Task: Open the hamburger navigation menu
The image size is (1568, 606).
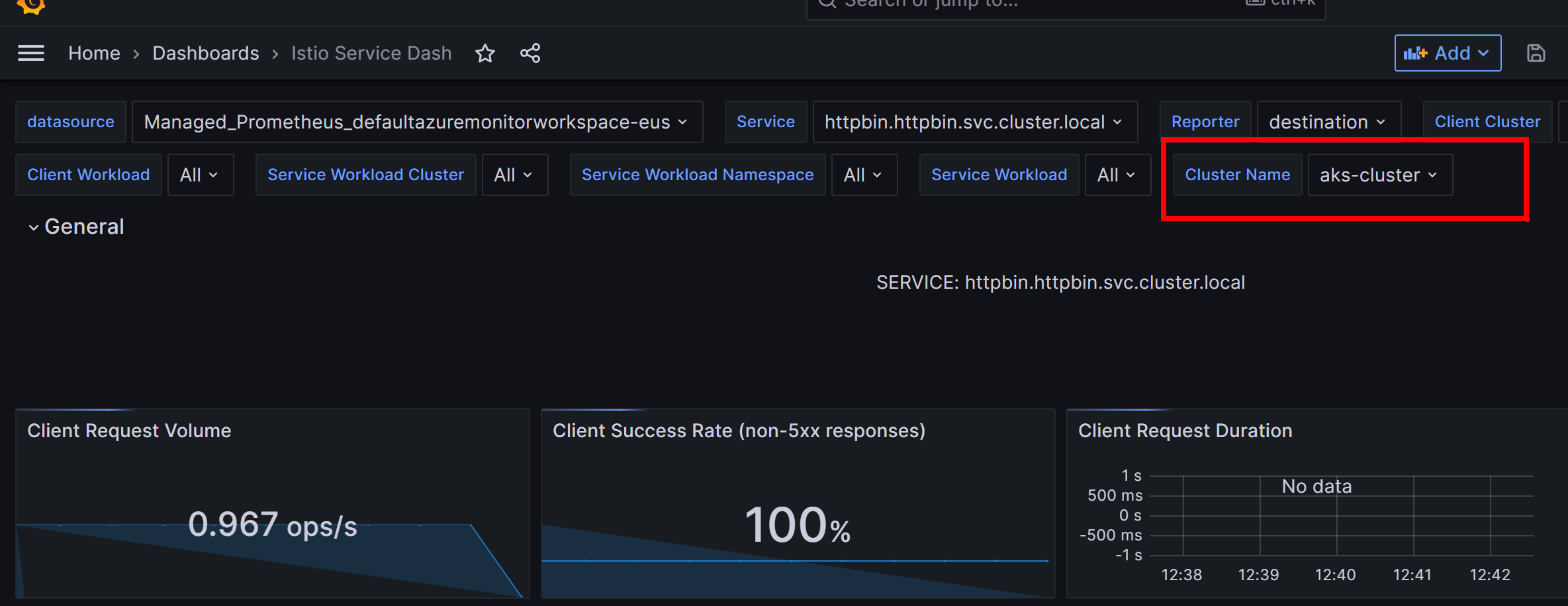Action: click(31, 53)
